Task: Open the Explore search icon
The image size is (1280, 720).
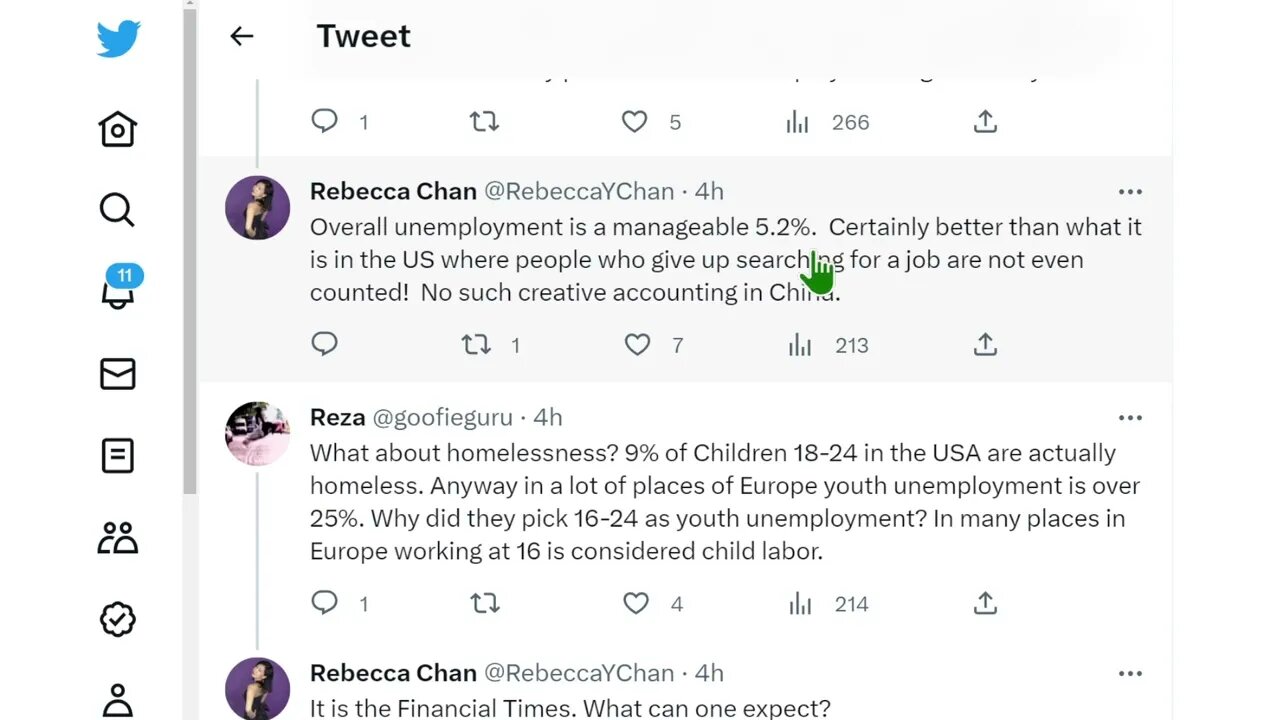Action: [117, 210]
